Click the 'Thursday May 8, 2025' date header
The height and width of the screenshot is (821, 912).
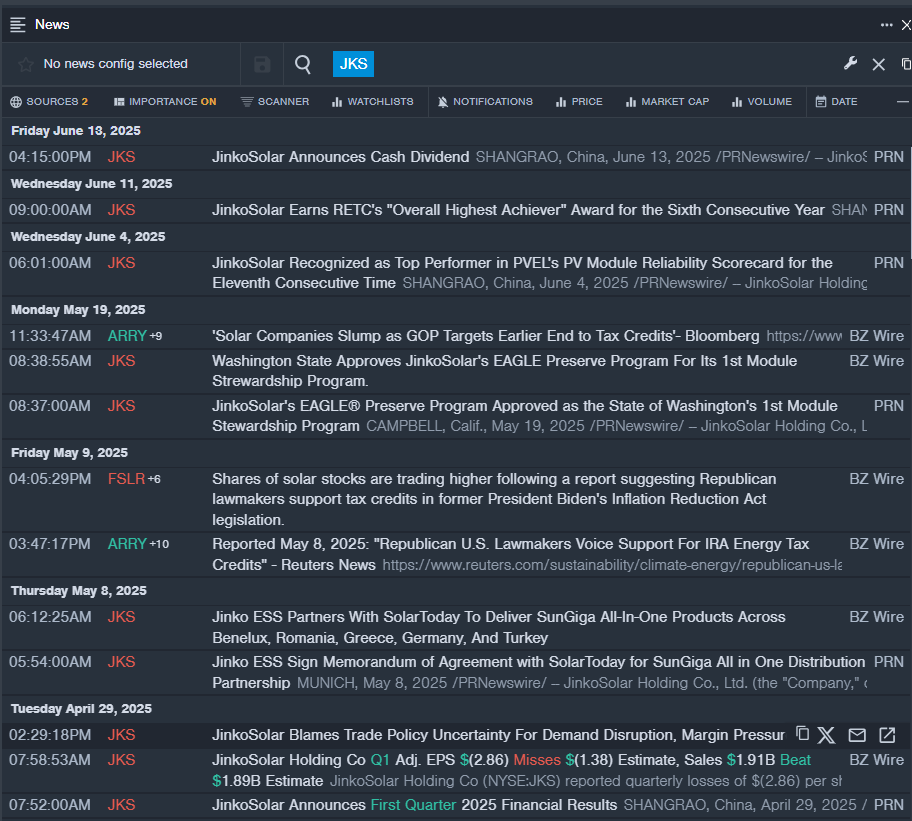[79, 591]
